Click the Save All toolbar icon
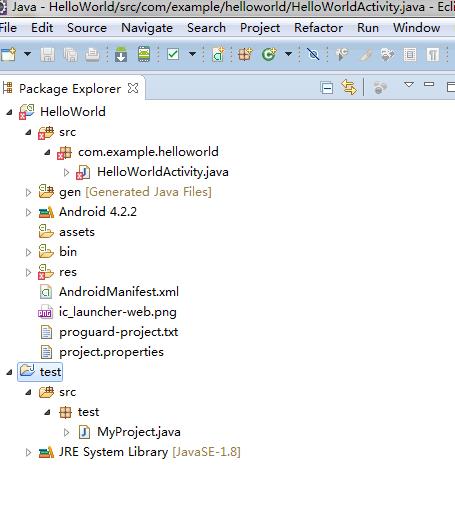This screenshot has width=455, height=517. [x=70, y=54]
